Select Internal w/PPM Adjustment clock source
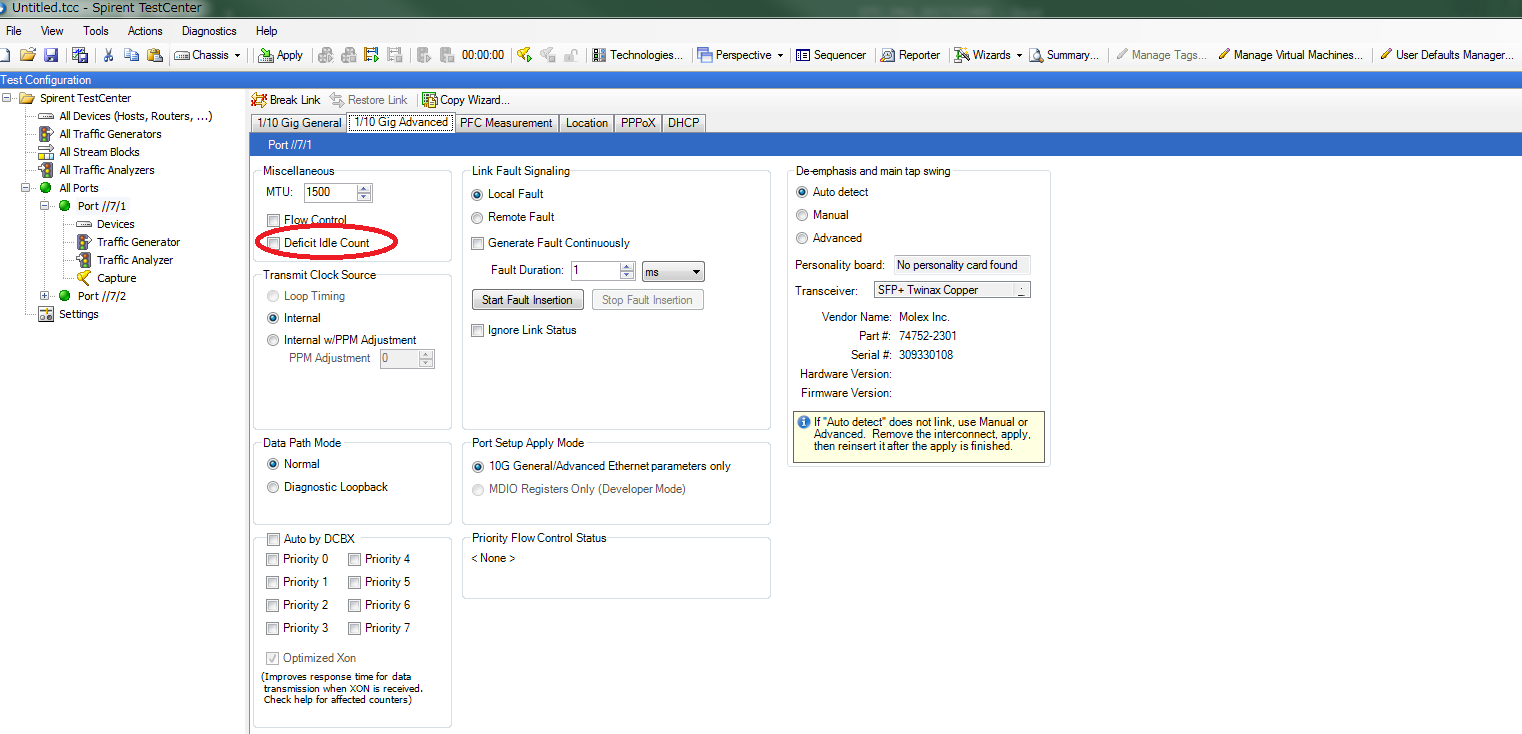Viewport: 1522px width, 734px height. point(273,340)
